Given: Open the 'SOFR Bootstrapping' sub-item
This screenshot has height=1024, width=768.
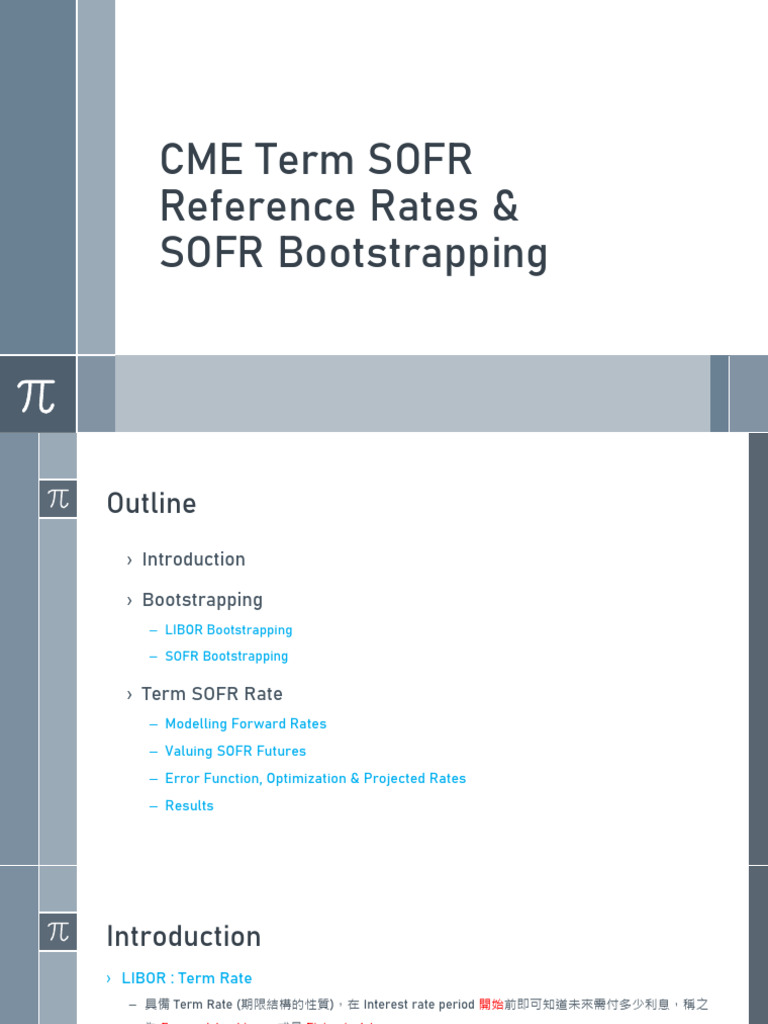Looking at the screenshot, I should 227,656.
